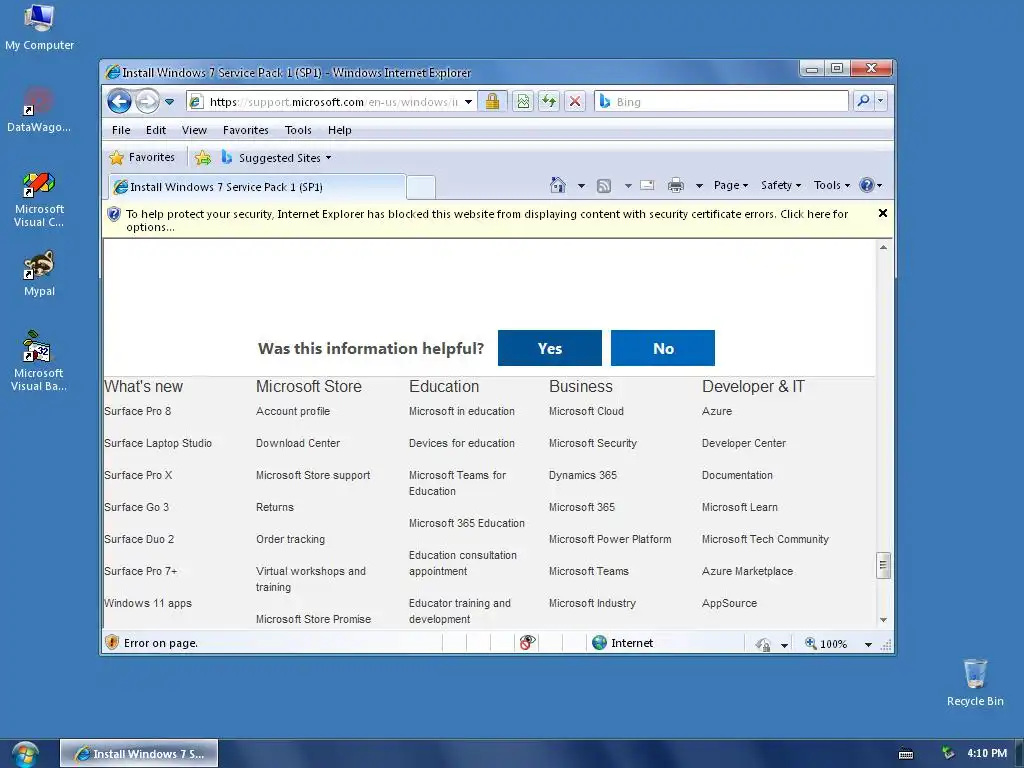Image resolution: width=1024 pixels, height=768 pixels.
Task: Open the Dynamics 365 link
Action: (x=583, y=475)
